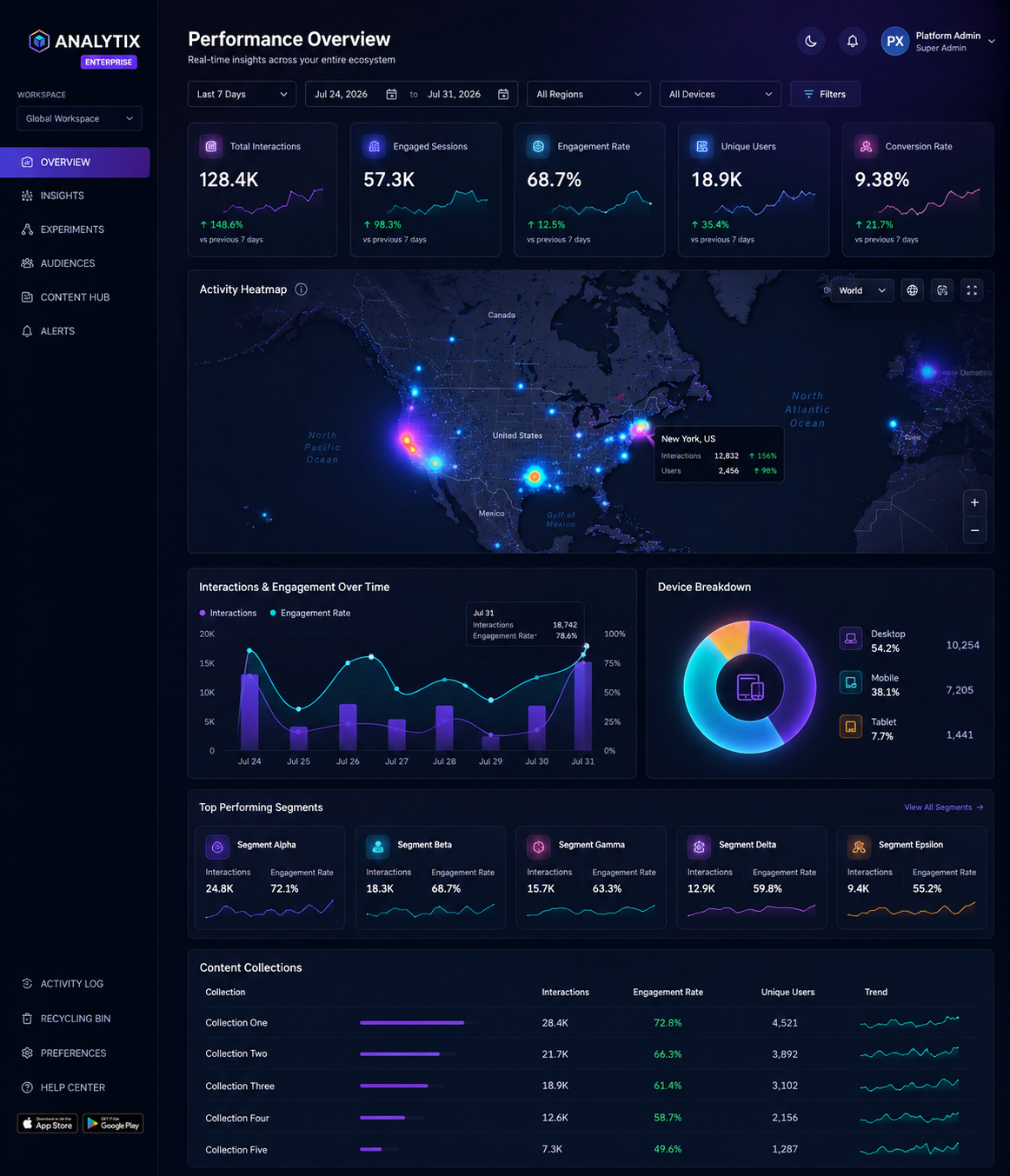This screenshot has width=1010, height=1176.
Task: Click Collection Five trend sparkline
Action: click(909, 1149)
